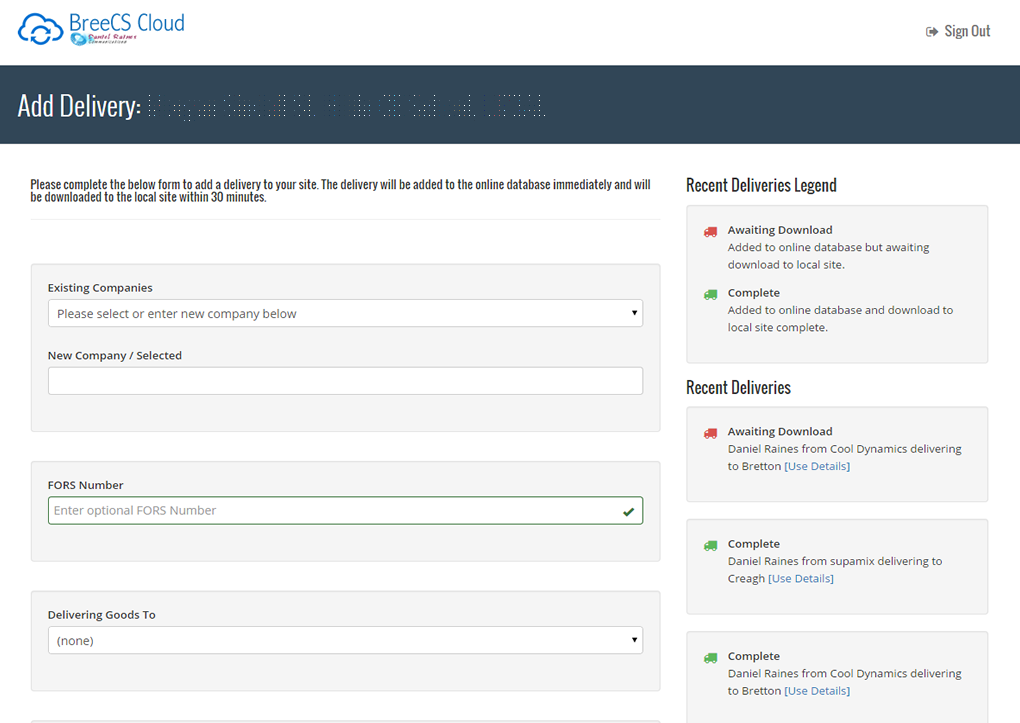This screenshot has height=723, width=1020.
Task: Use Details of awaiting download Bretton delivery
Action: pyautogui.click(x=817, y=466)
